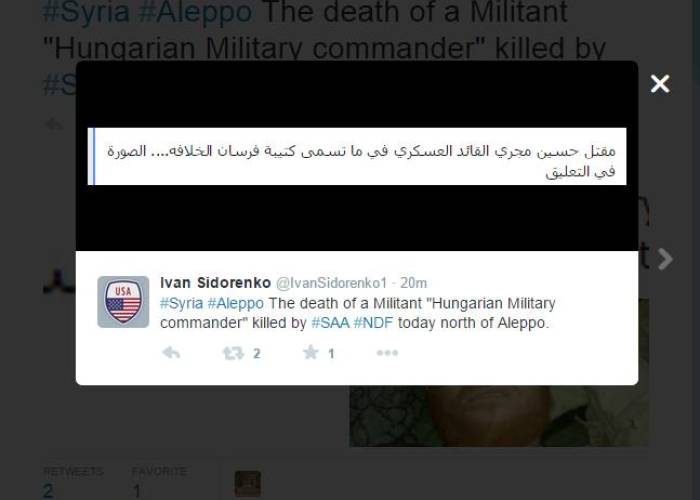700x500 pixels.
Task: Click the dimmed photo behind the lightbox
Action: (499, 416)
